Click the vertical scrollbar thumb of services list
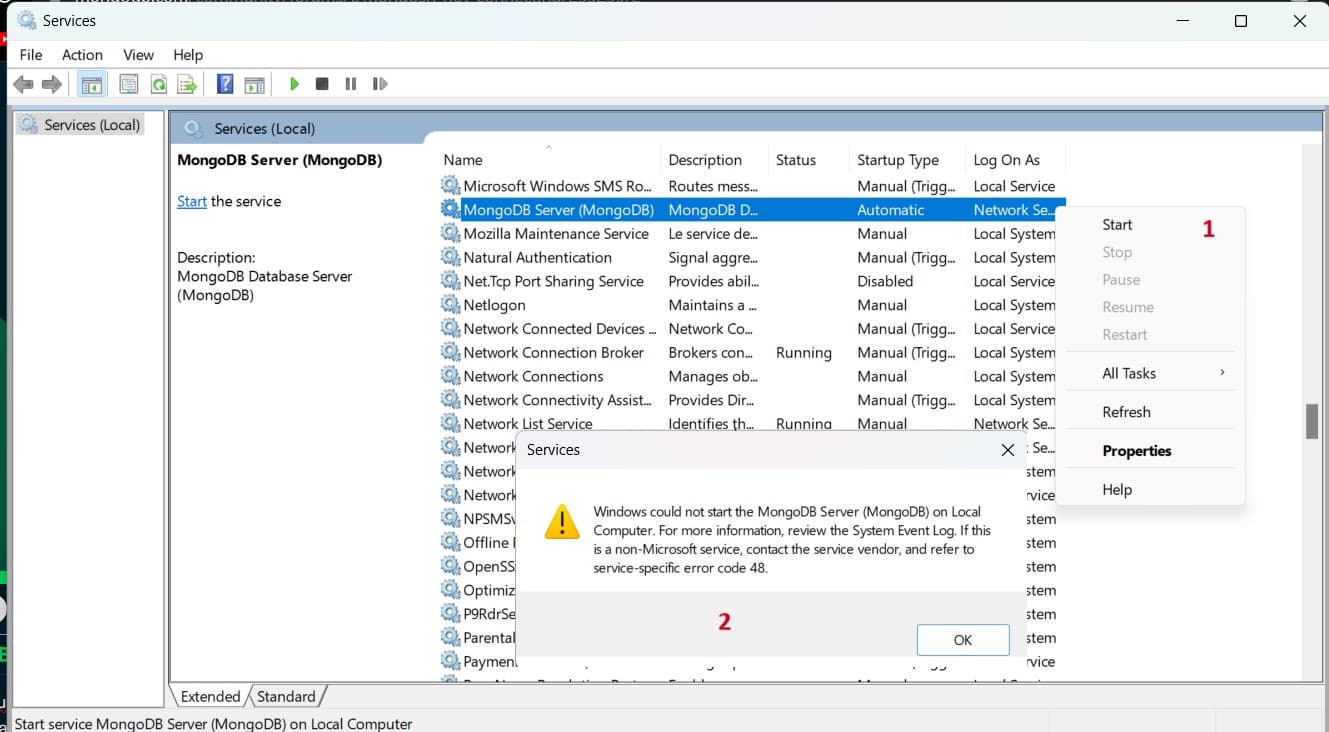Screen dimensions: 1329x732 click(x=1312, y=421)
